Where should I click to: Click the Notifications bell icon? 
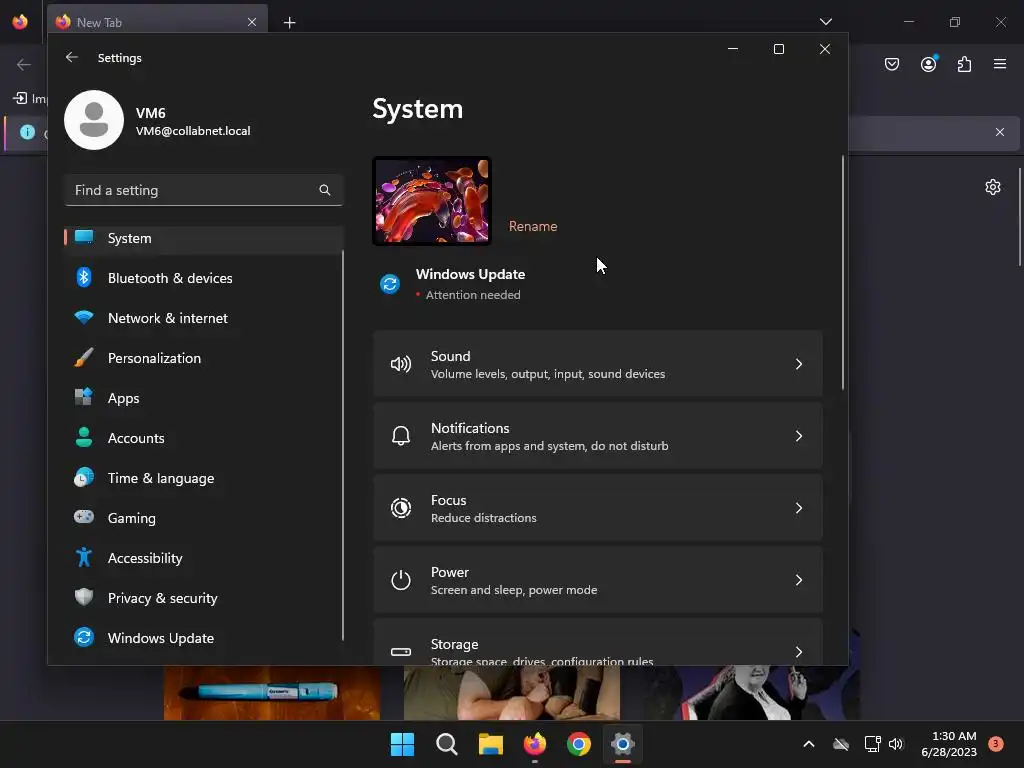click(401, 436)
